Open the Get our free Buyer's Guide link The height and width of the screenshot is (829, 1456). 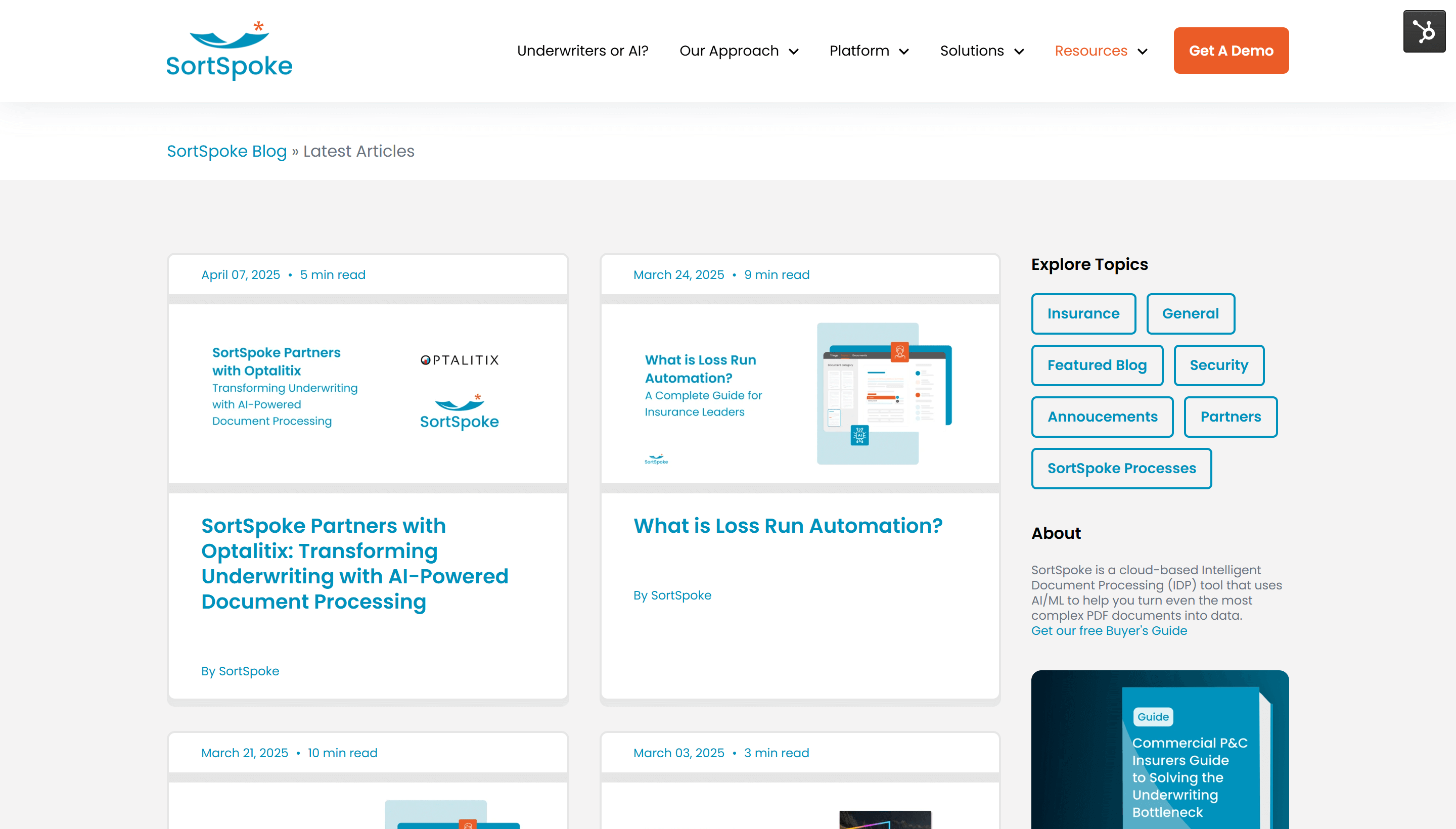[1109, 630]
